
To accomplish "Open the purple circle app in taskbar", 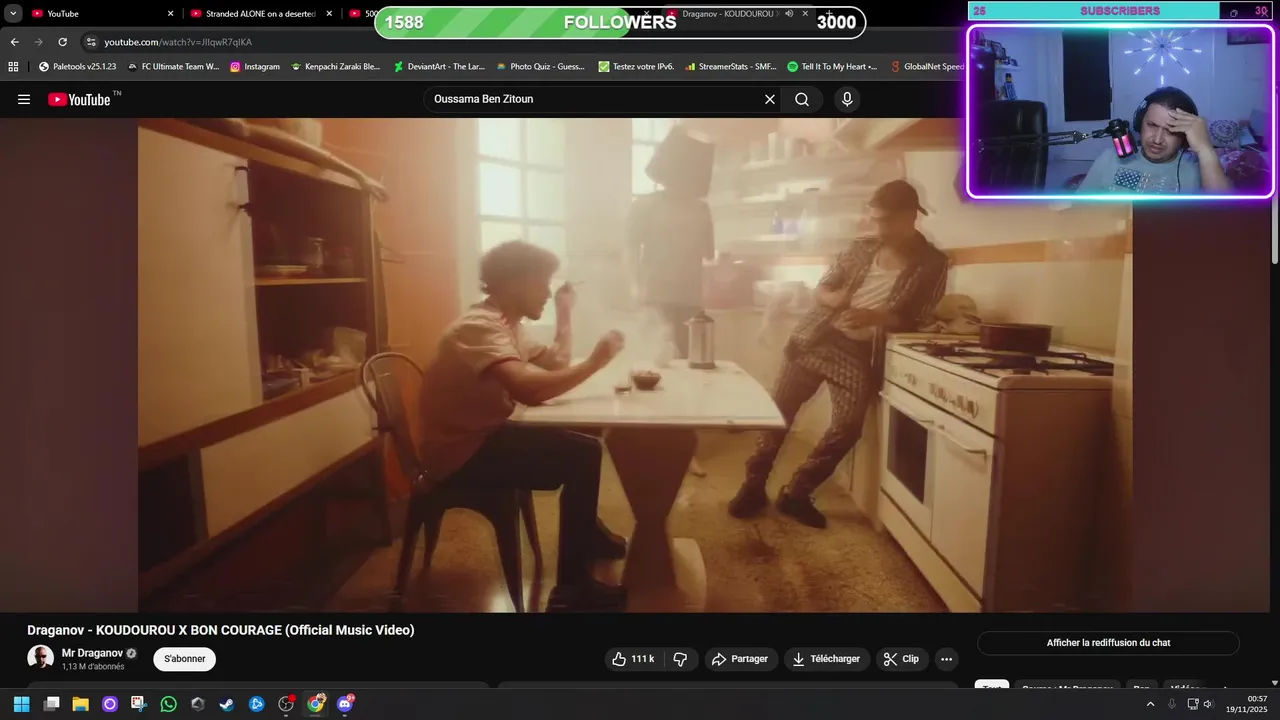I will 110,704.
